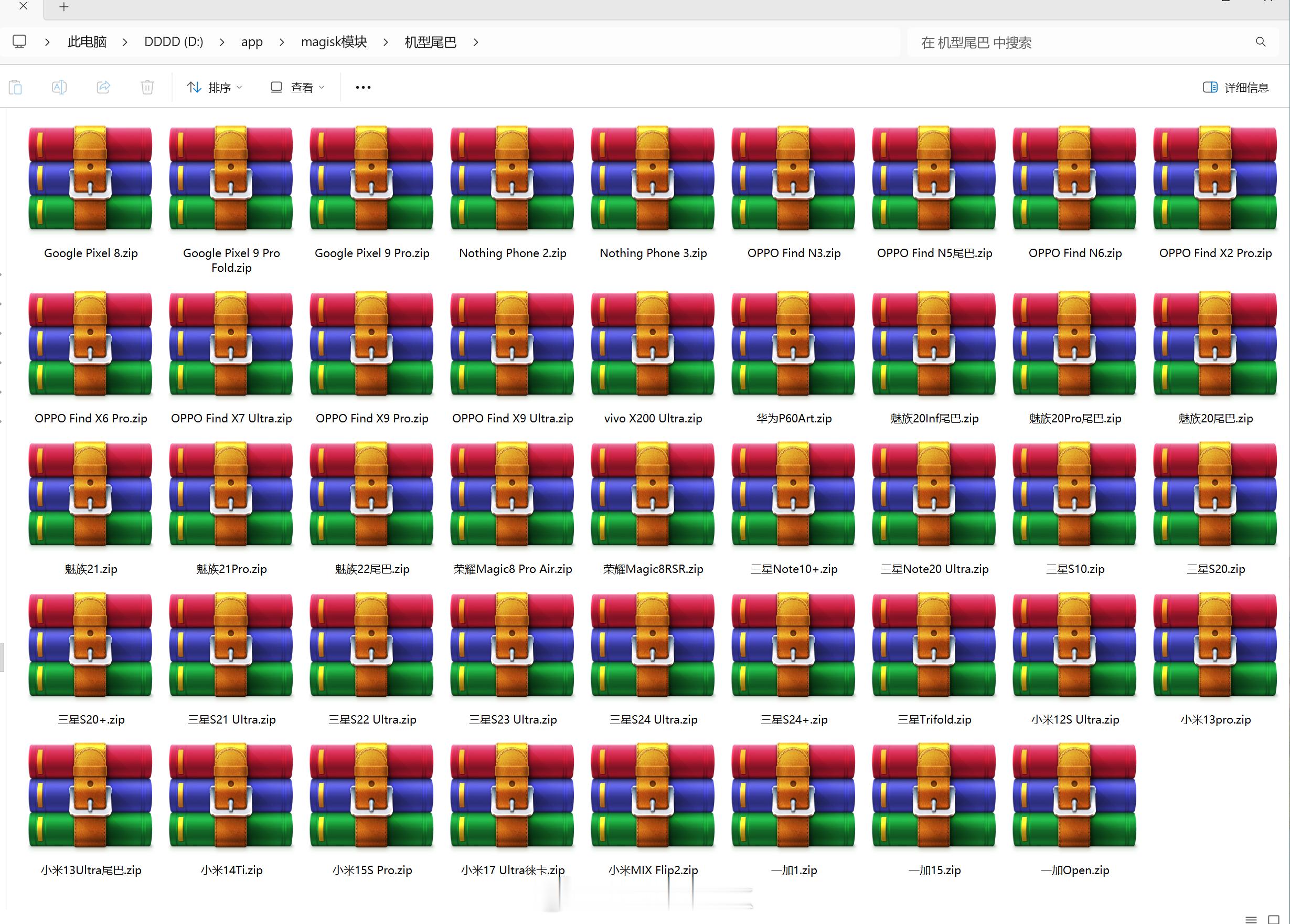Screen dimensions: 1290x924
Task: Go to DDDD (D:) breadcrumb
Action: [x=174, y=42]
